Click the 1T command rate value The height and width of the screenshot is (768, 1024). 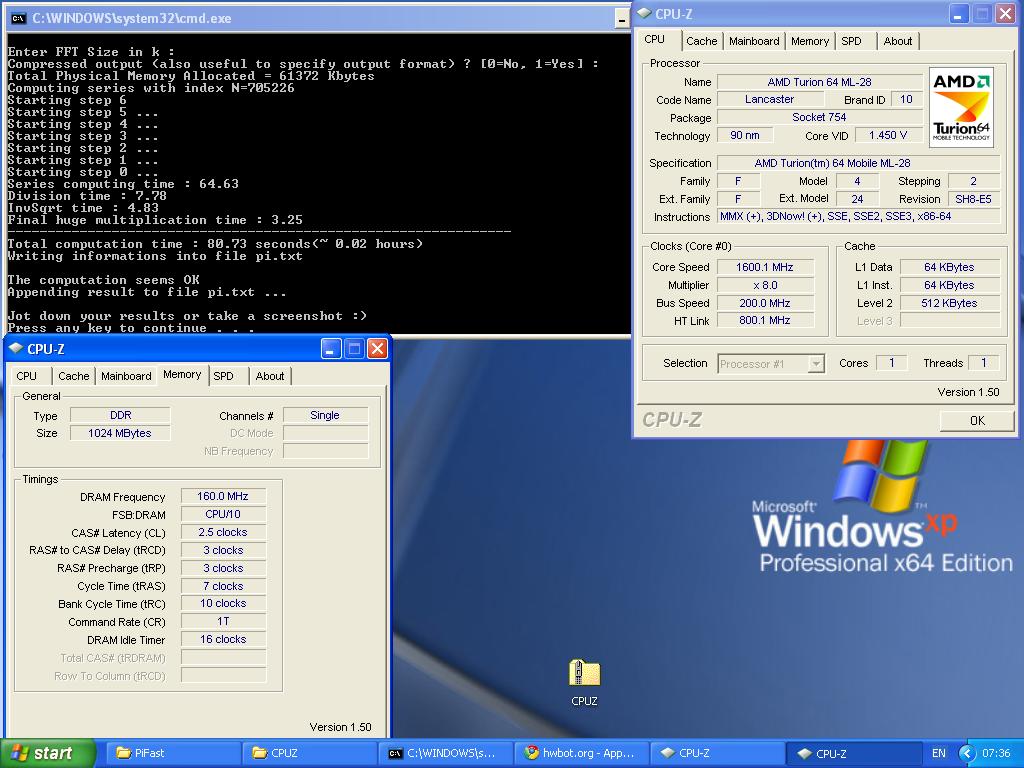click(x=223, y=622)
